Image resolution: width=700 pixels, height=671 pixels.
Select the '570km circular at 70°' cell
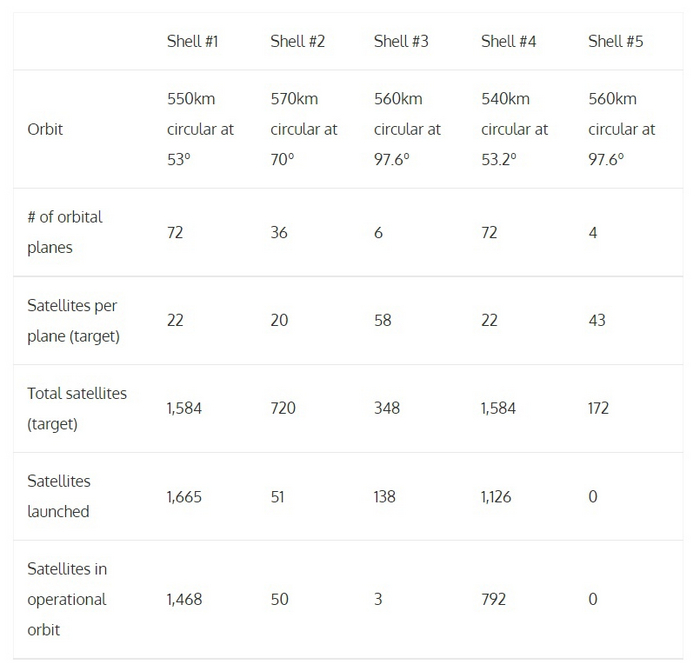304,129
